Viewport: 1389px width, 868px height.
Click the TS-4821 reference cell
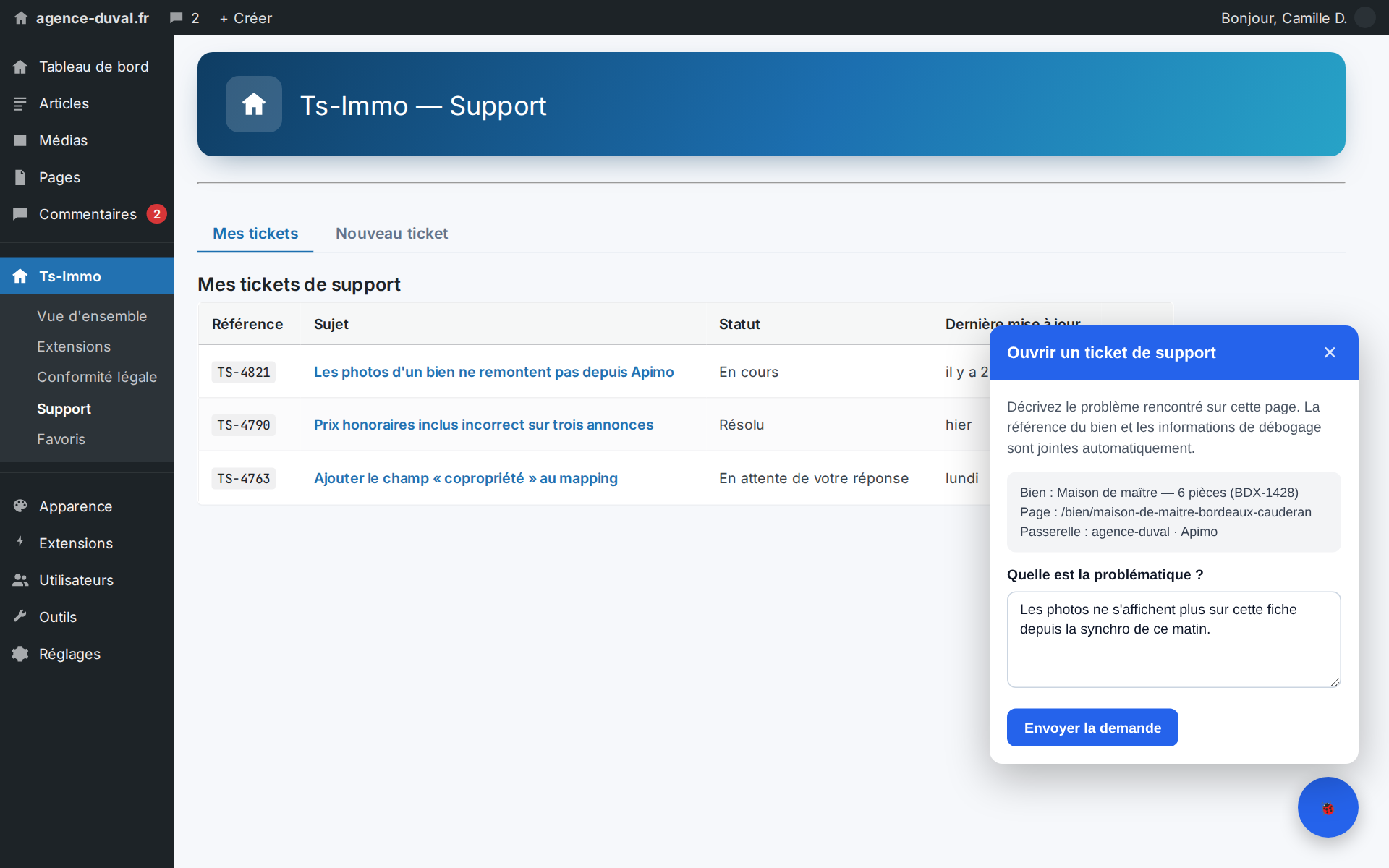(244, 372)
